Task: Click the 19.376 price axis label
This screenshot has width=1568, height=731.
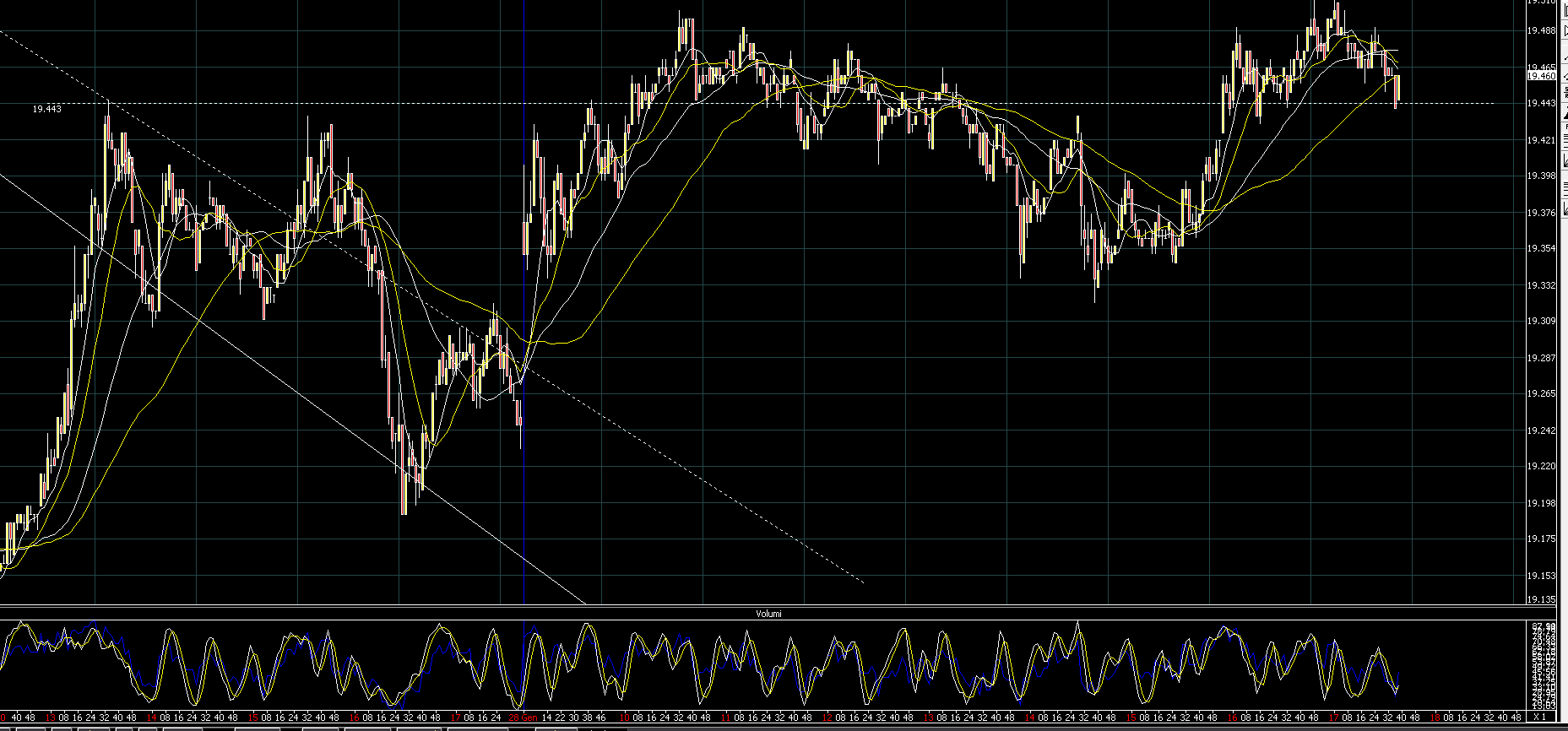Action: (1541, 213)
